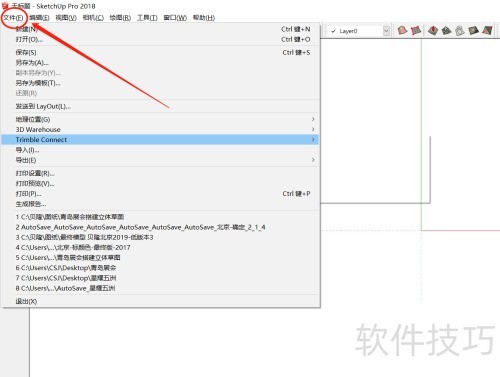Choose 新建(N) to create new model

161,29
